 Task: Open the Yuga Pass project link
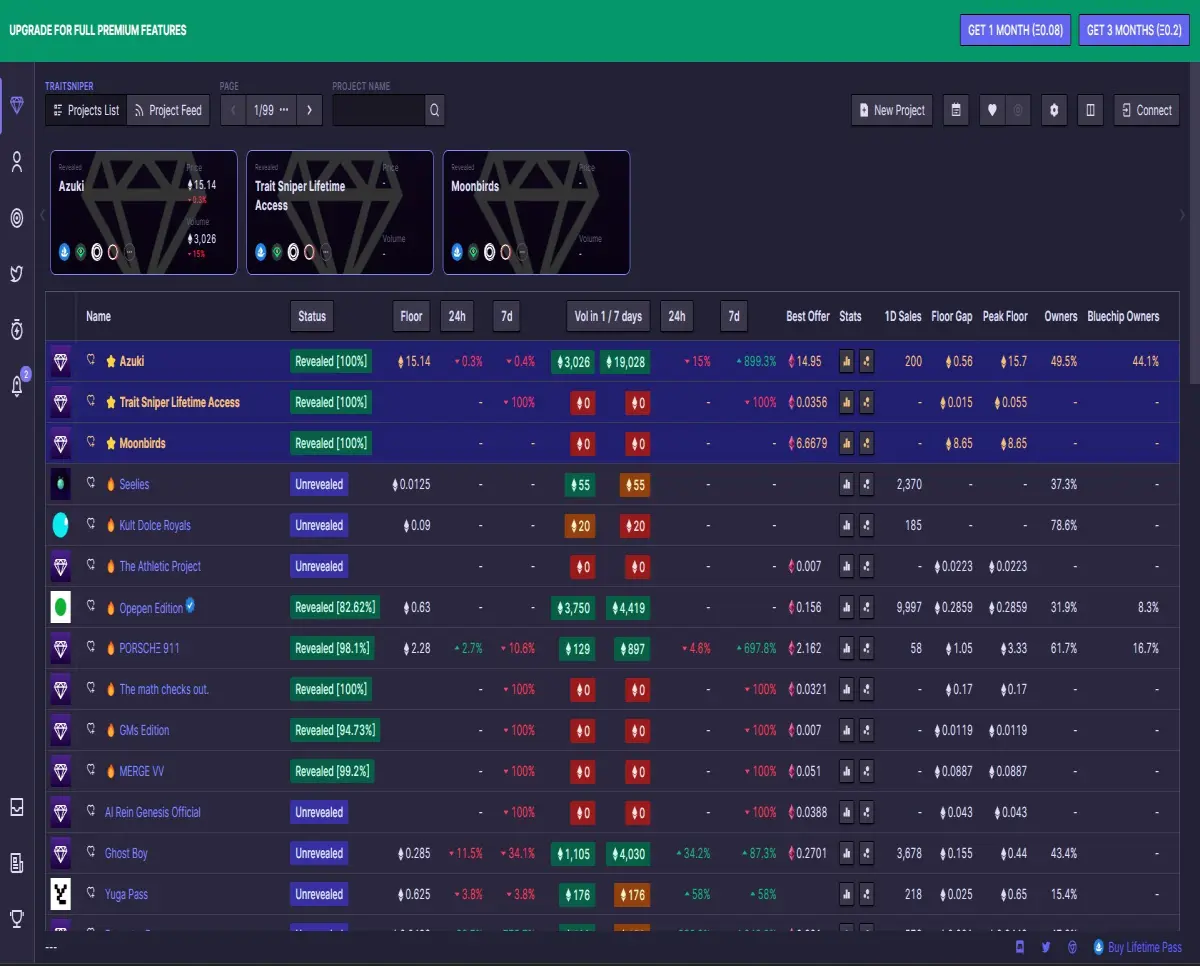126,894
